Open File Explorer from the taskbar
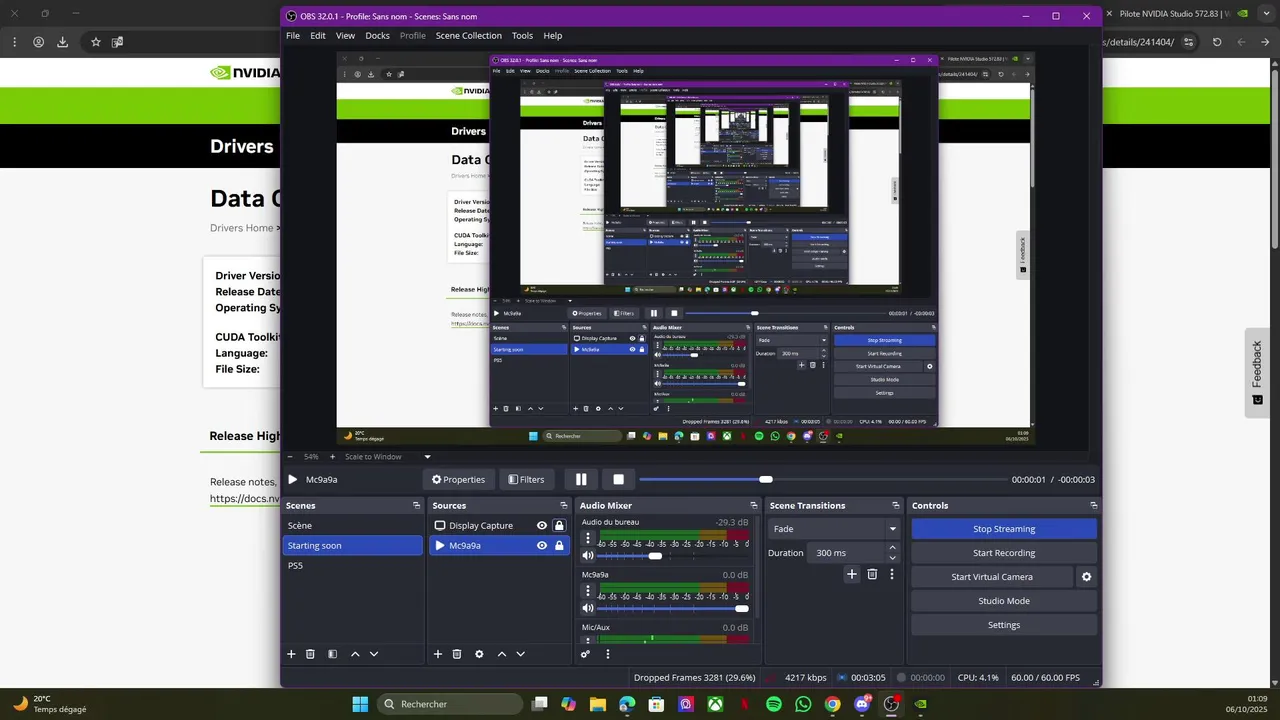Screen dimensions: 1280x720 click(598, 704)
